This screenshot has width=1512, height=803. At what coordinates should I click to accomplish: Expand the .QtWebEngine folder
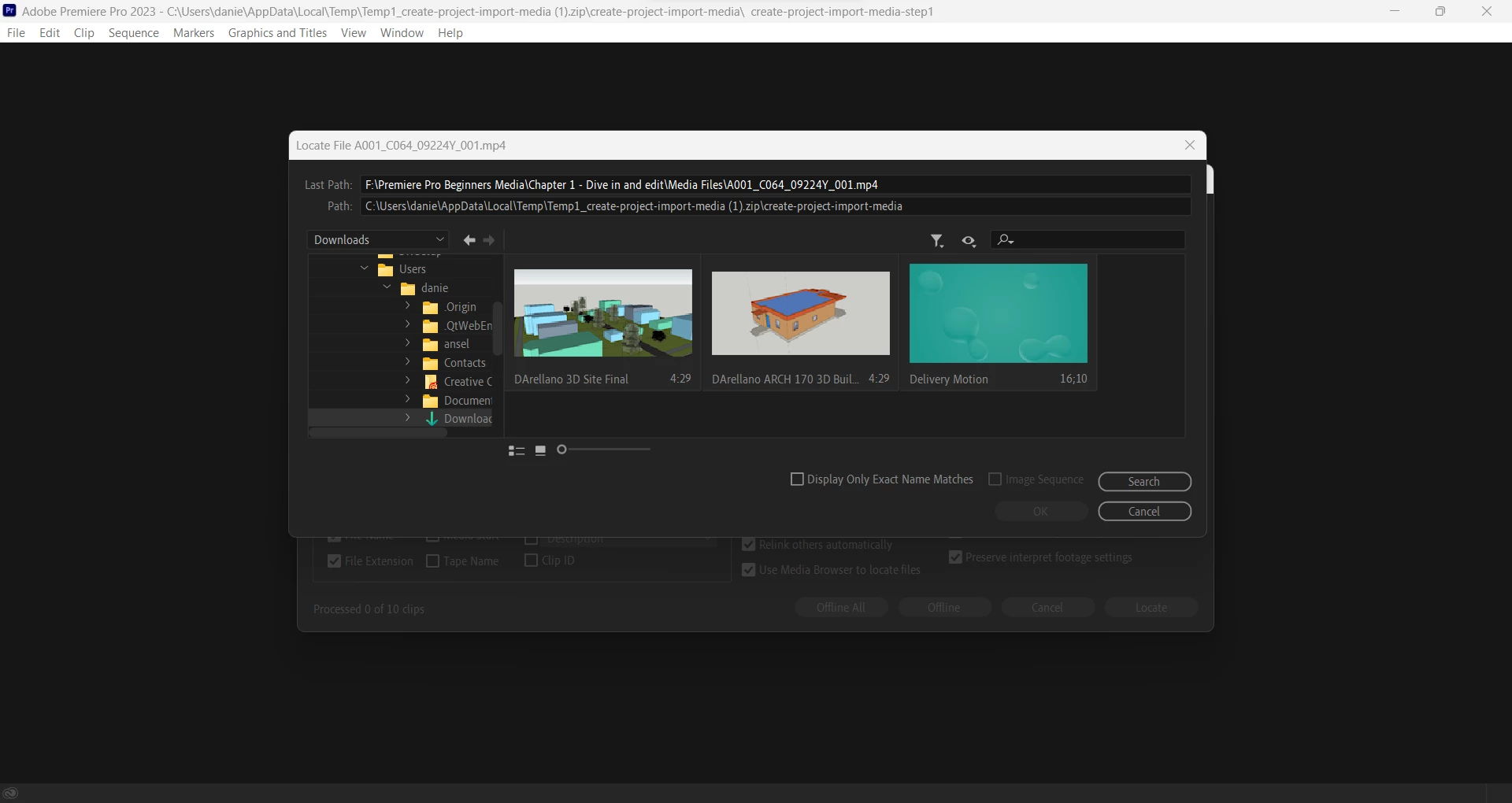tap(408, 324)
